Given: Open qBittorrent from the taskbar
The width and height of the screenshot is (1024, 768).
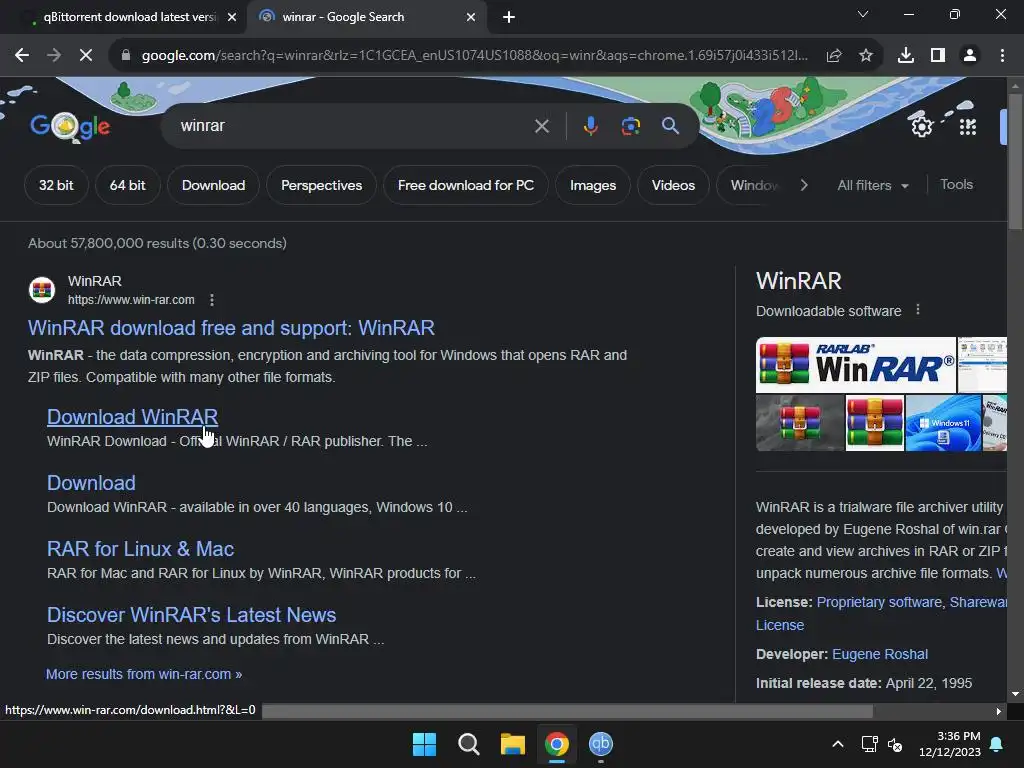Looking at the screenshot, I should (x=601, y=744).
